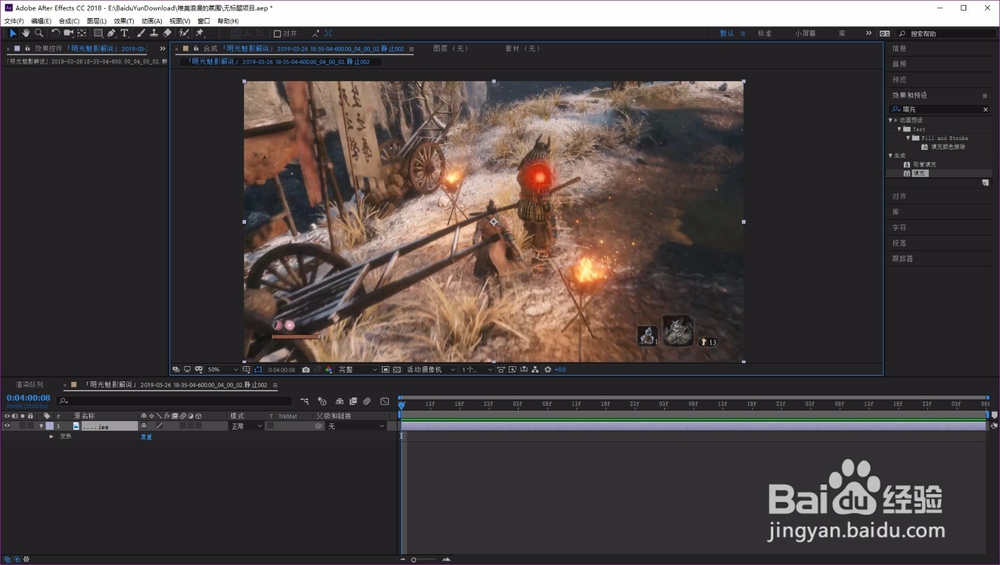Click the layer 1 label color swatch

(49, 426)
